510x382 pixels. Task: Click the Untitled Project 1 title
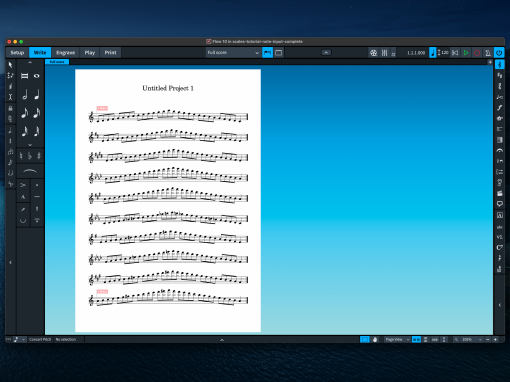click(168, 88)
